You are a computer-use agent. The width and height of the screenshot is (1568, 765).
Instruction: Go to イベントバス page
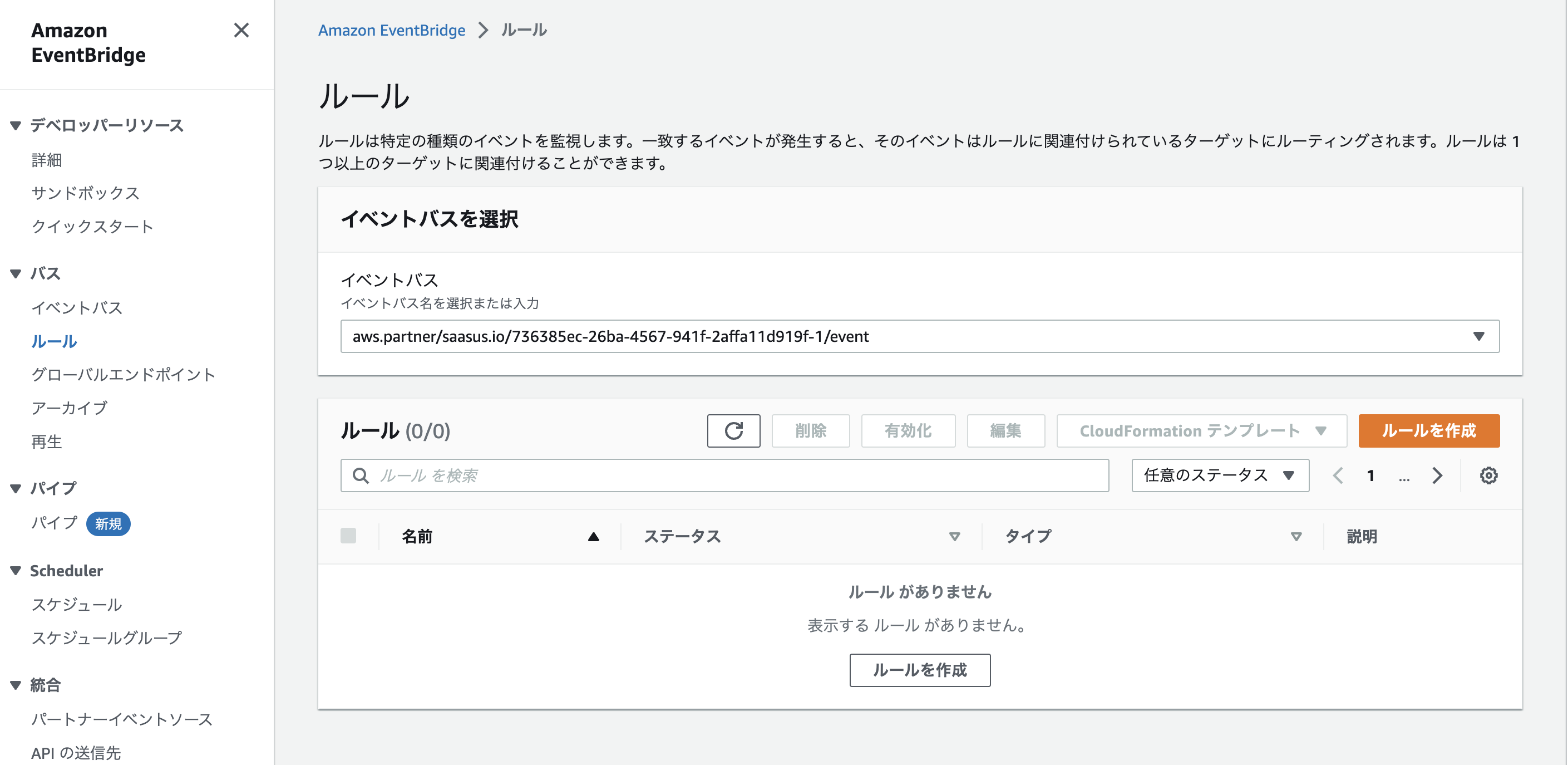77,307
